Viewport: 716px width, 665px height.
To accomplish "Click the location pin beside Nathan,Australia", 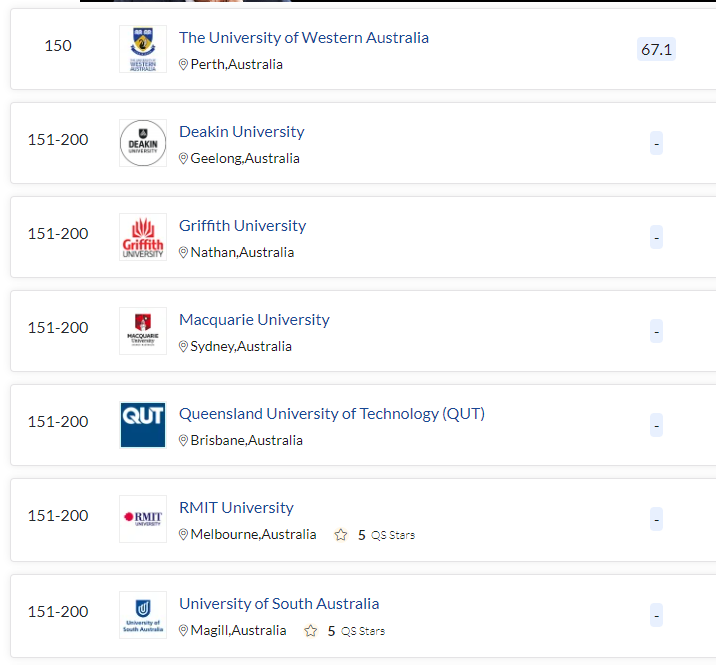I will tap(183, 253).
